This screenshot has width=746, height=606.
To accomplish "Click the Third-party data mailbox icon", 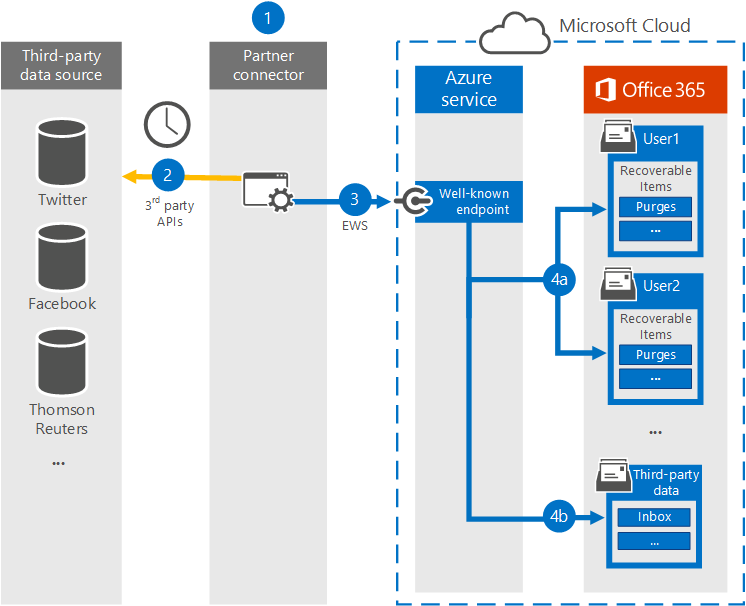I will coord(614,475).
